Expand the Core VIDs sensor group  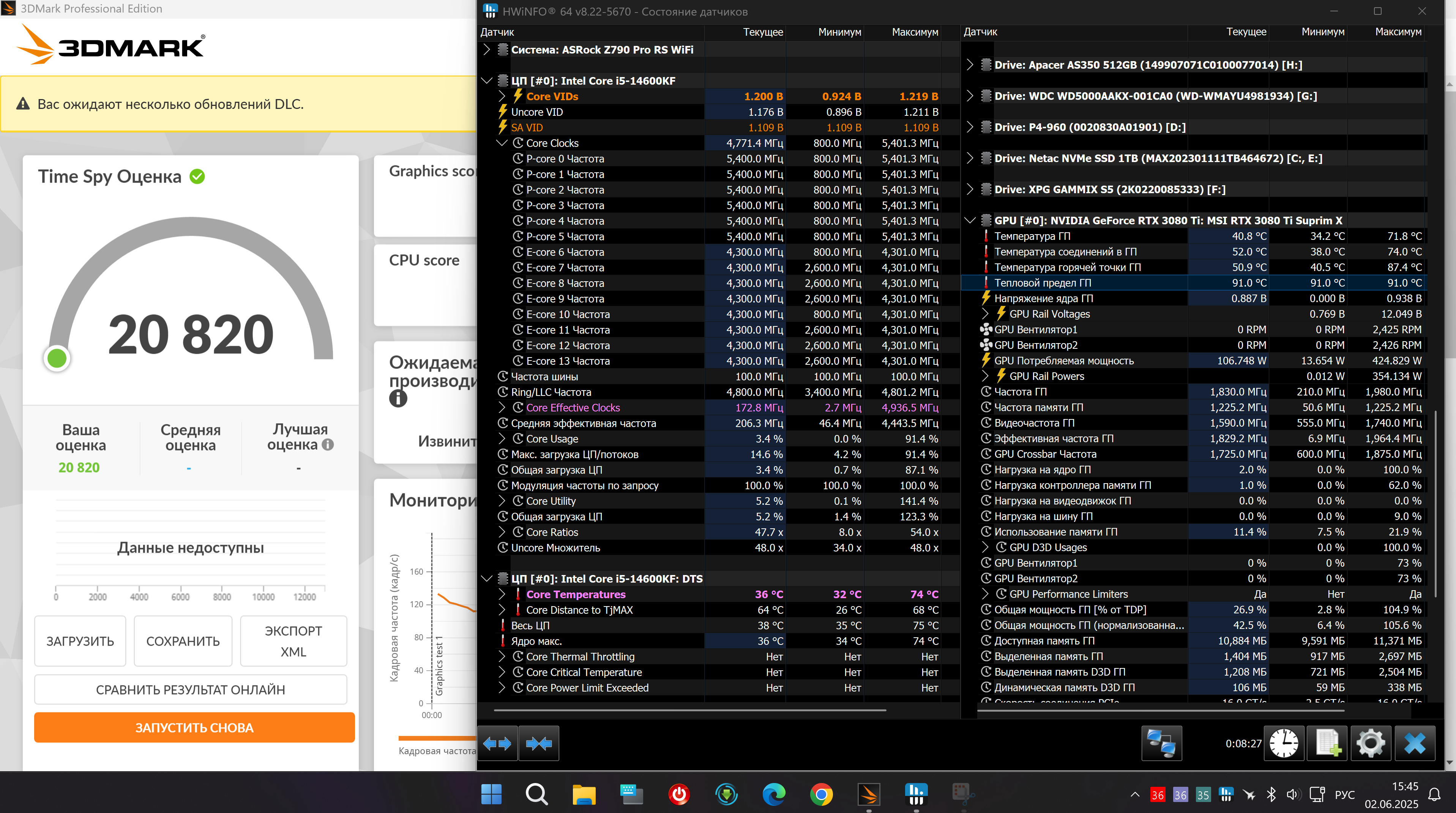click(x=502, y=97)
